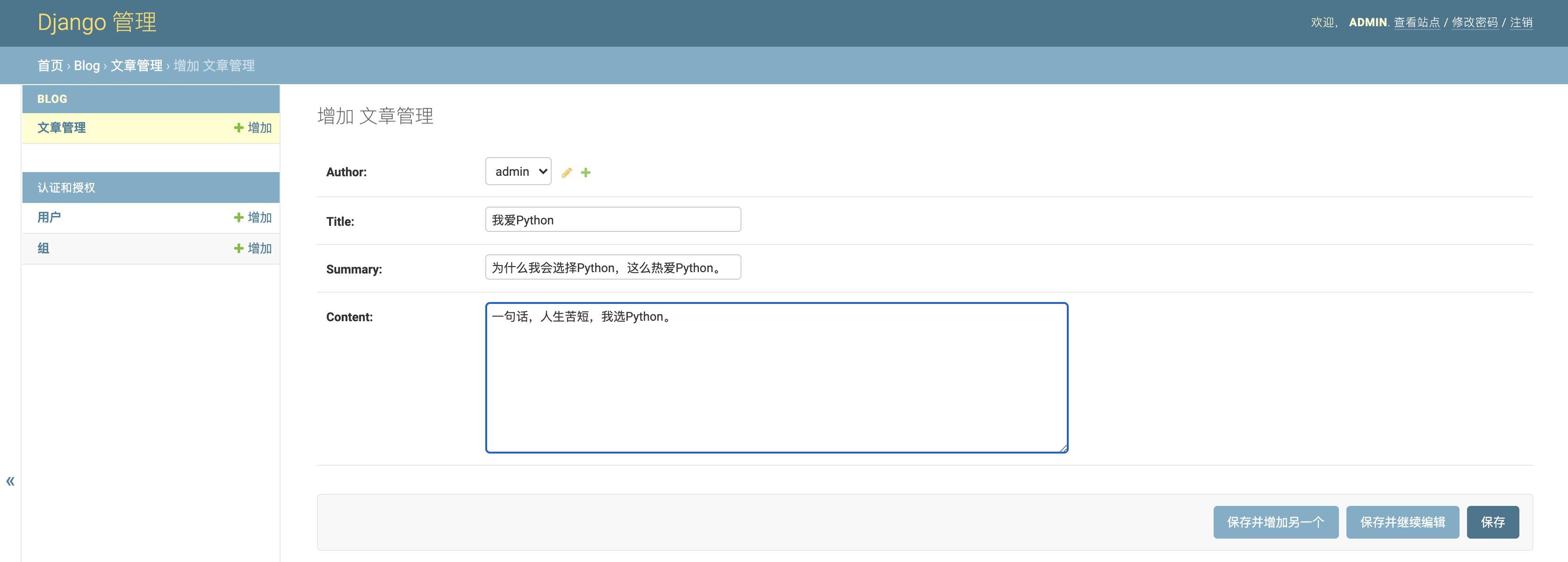Click inside the Content textarea

[x=777, y=377]
